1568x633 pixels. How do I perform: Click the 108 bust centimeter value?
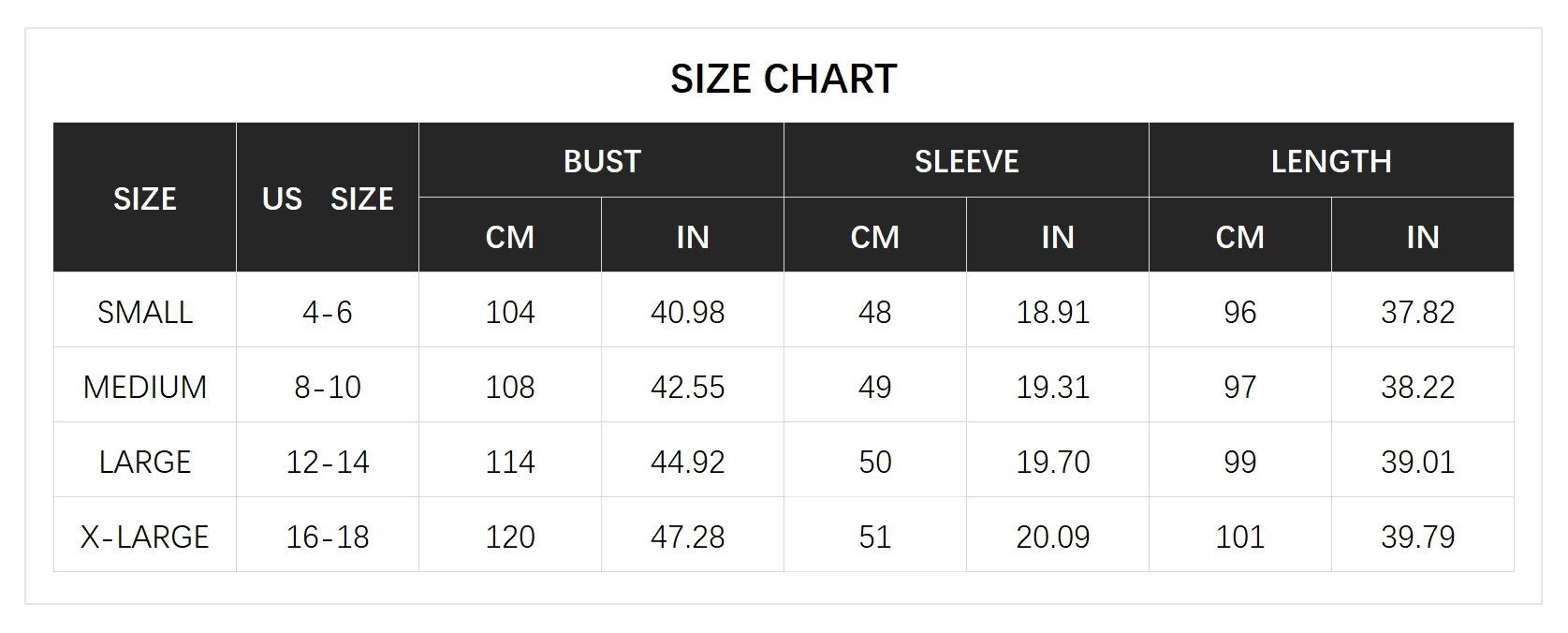tap(510, 387)
